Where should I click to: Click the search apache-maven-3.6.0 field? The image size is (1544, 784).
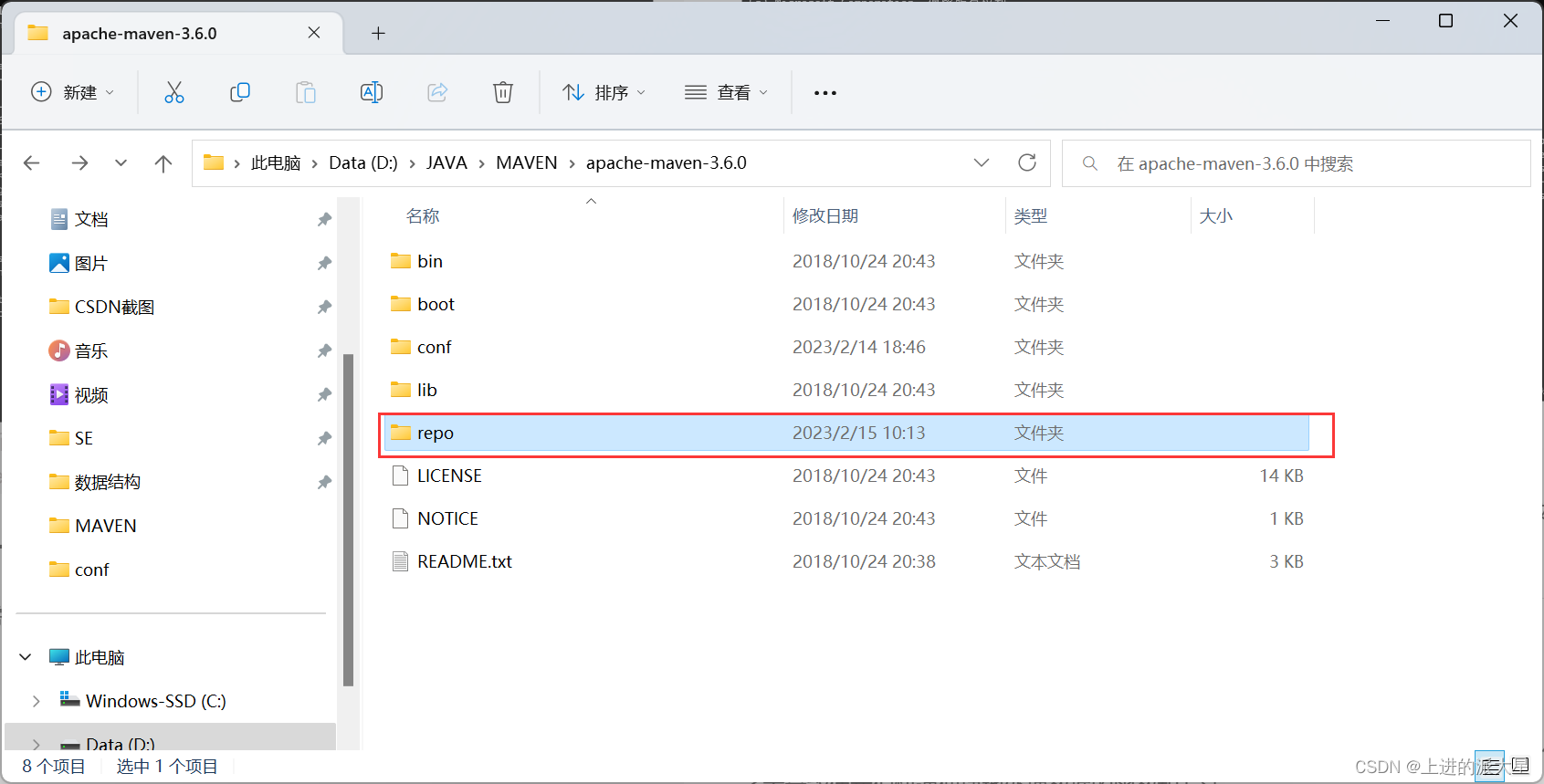pos(1297,163)
